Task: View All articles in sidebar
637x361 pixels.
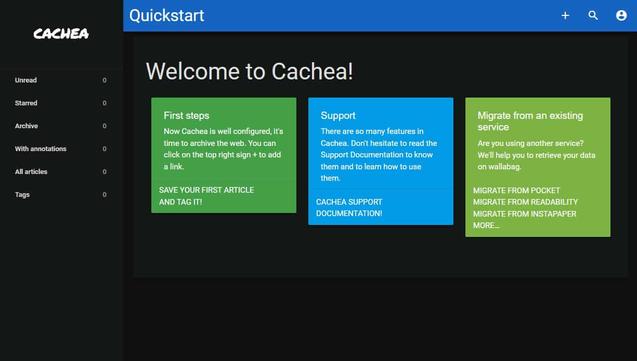Action: pyautogui.click(x=61, y=172)
